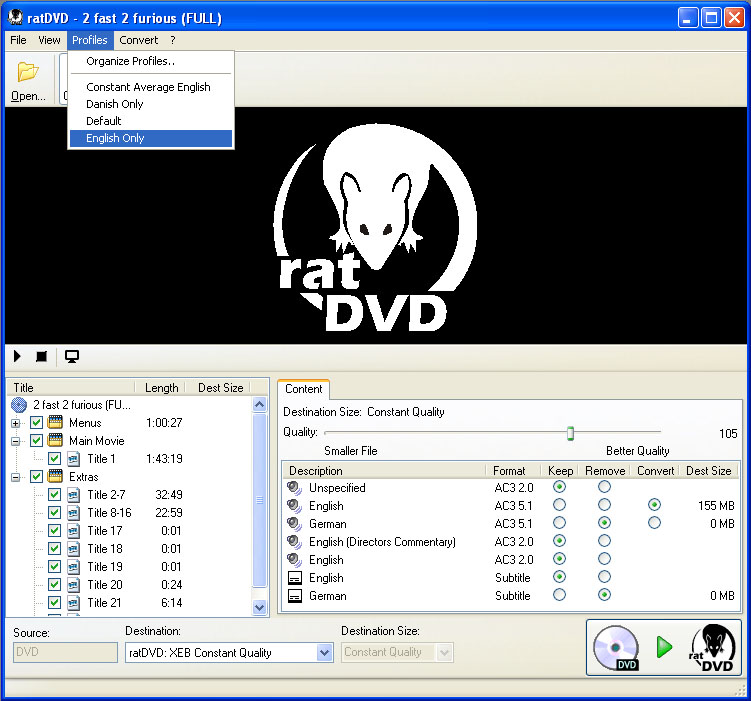
Task: Select the 2 fast 2 furious disc item
Action: click(80, 405)
